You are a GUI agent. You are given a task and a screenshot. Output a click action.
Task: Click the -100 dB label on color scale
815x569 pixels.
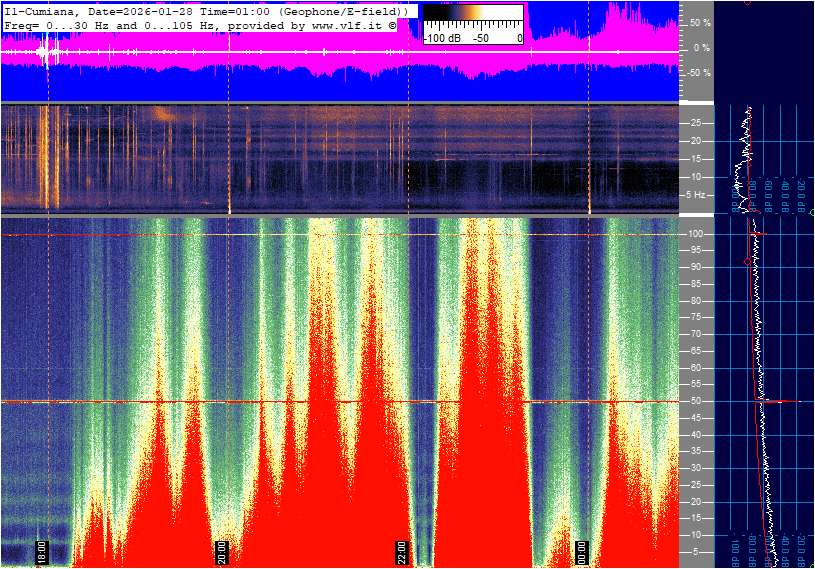[441, 38]
